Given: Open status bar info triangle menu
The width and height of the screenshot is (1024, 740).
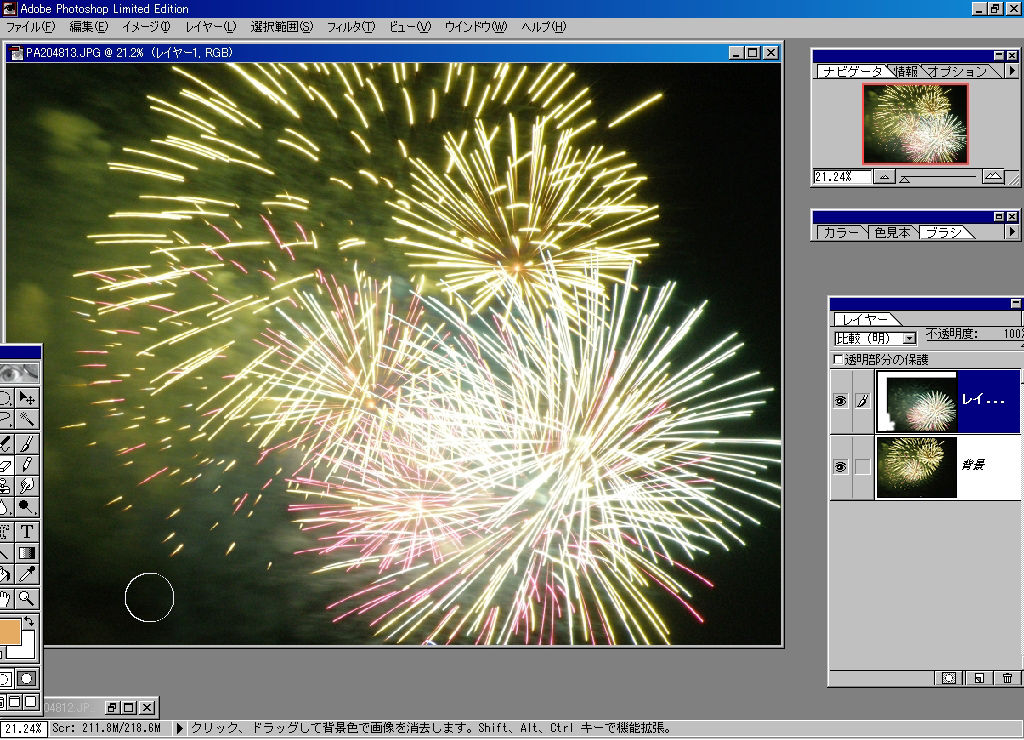Looking at the screenshot, I should (180, 728).
